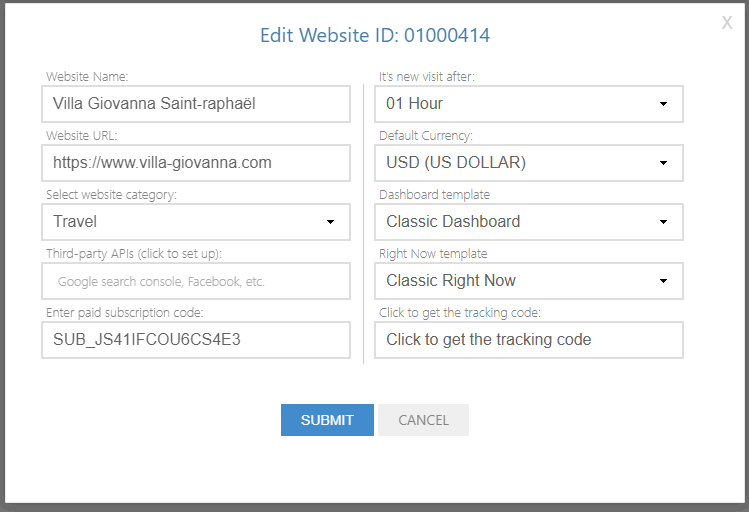
Task: Focus the Website Name field
Action: point(196,104)
